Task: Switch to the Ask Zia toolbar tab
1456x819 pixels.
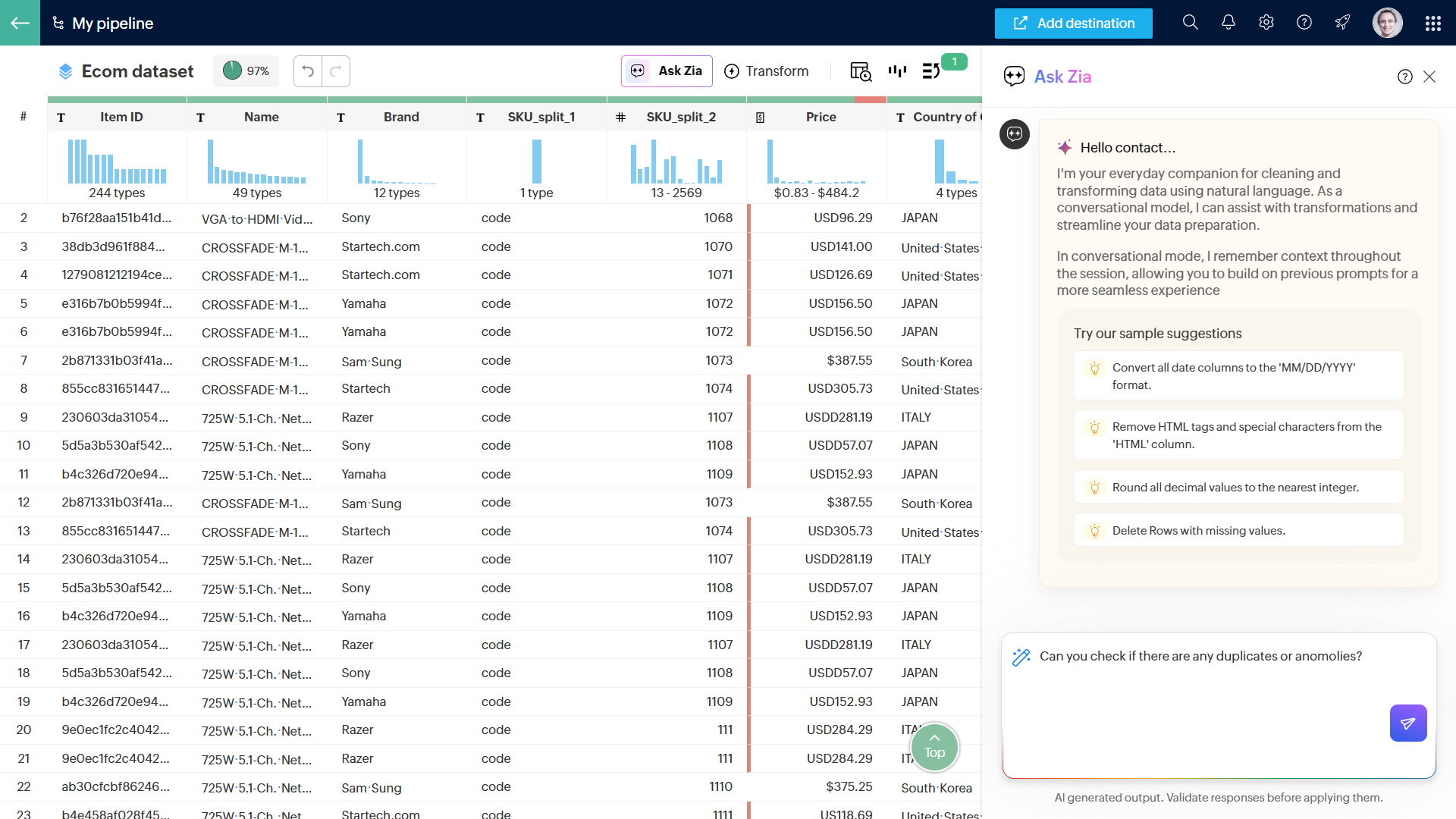Action: click(x=667, y=71)
